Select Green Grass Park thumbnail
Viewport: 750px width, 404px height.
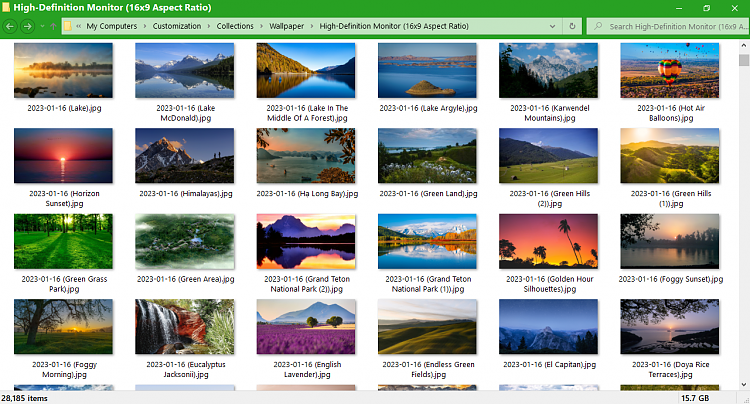(63, 241)
